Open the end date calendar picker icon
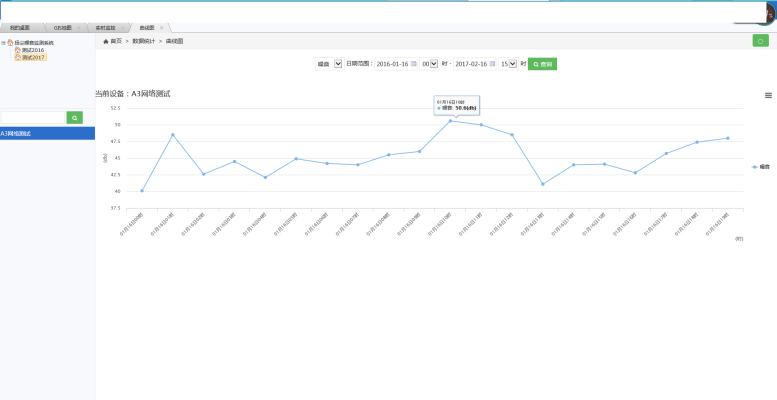 point(493,64)
